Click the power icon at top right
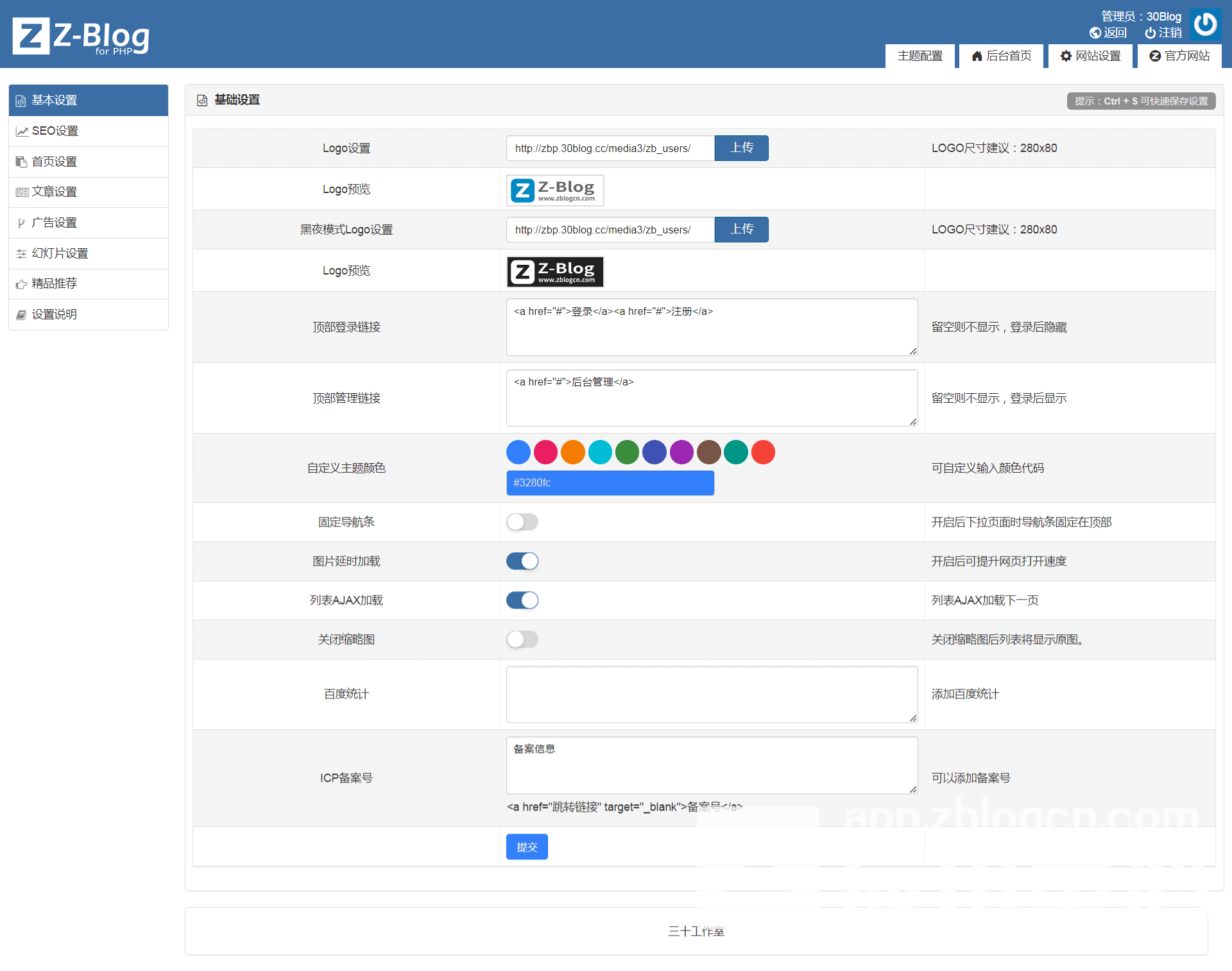This screenshot has height=971, width=1232. tap(1205, 24)
